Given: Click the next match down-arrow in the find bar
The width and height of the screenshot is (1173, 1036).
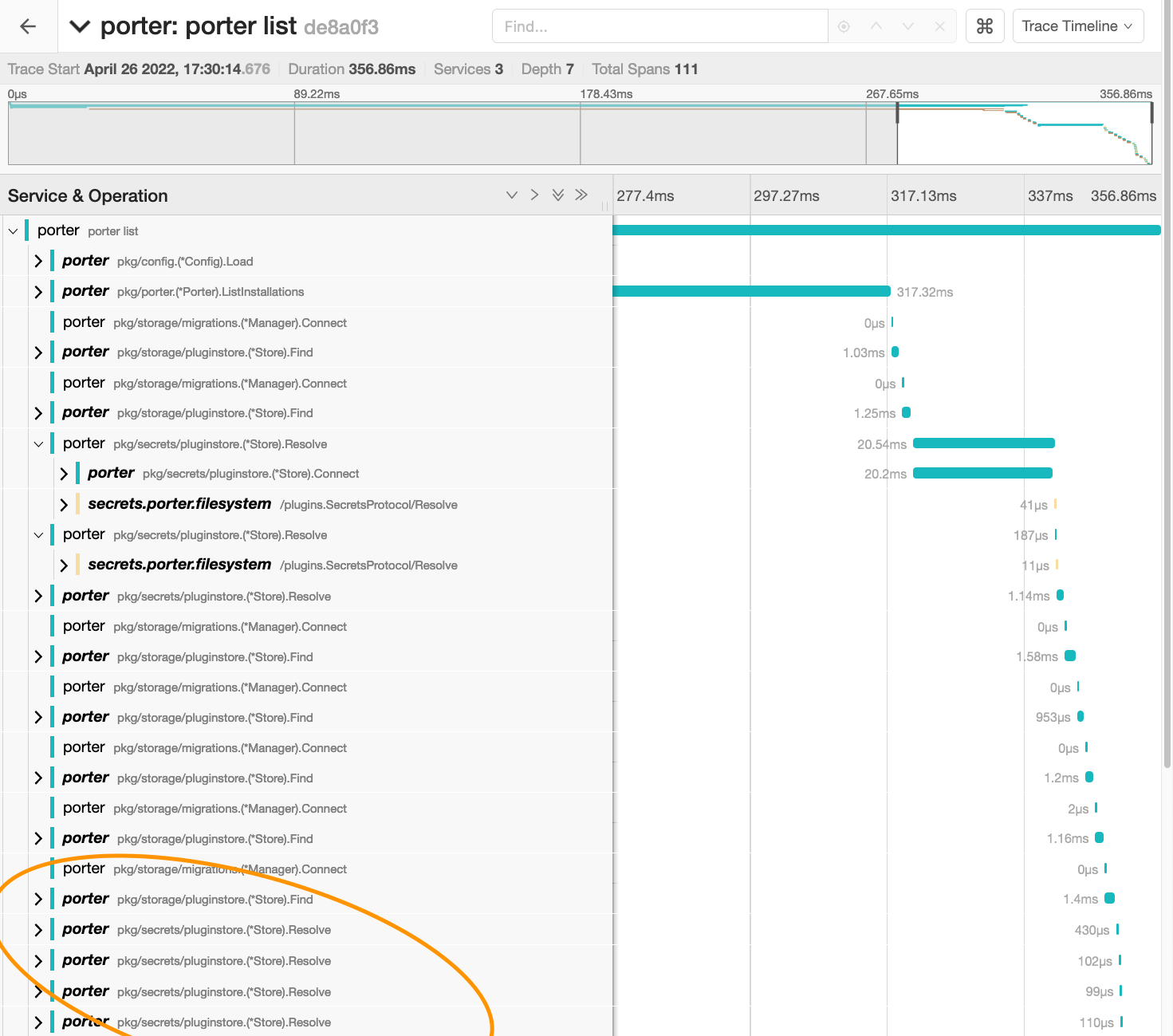Looking at the screenshot, I should pos(907,26).
